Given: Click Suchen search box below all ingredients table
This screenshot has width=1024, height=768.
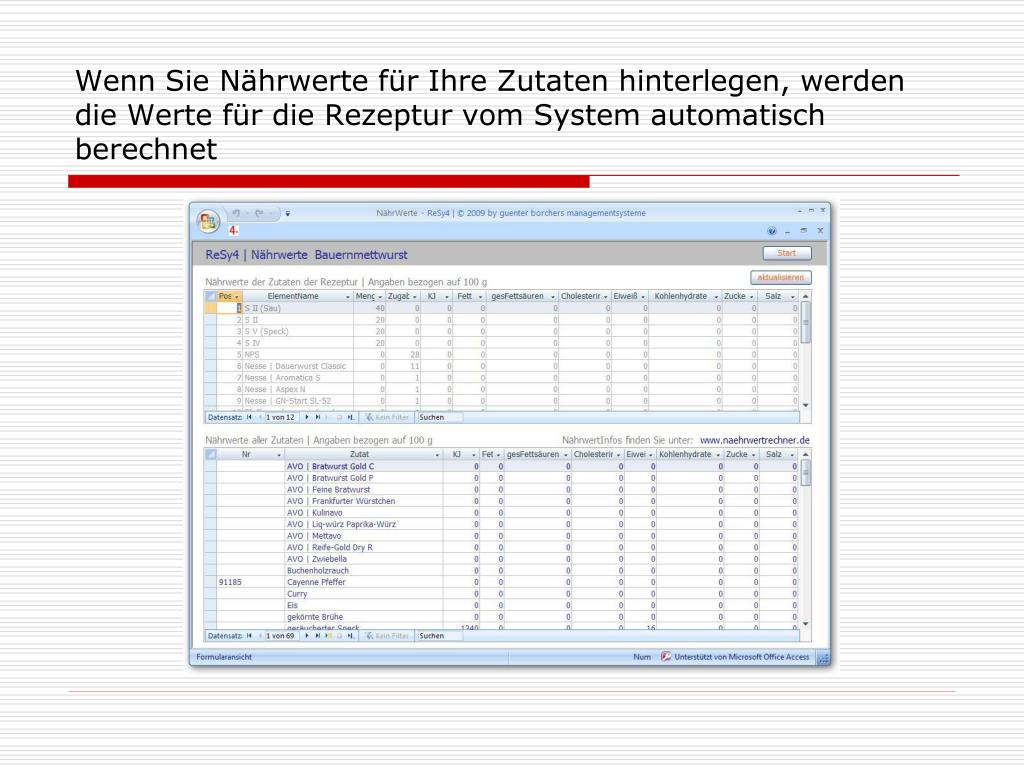Looking at the screenshot, I should (x=440, y=636).
